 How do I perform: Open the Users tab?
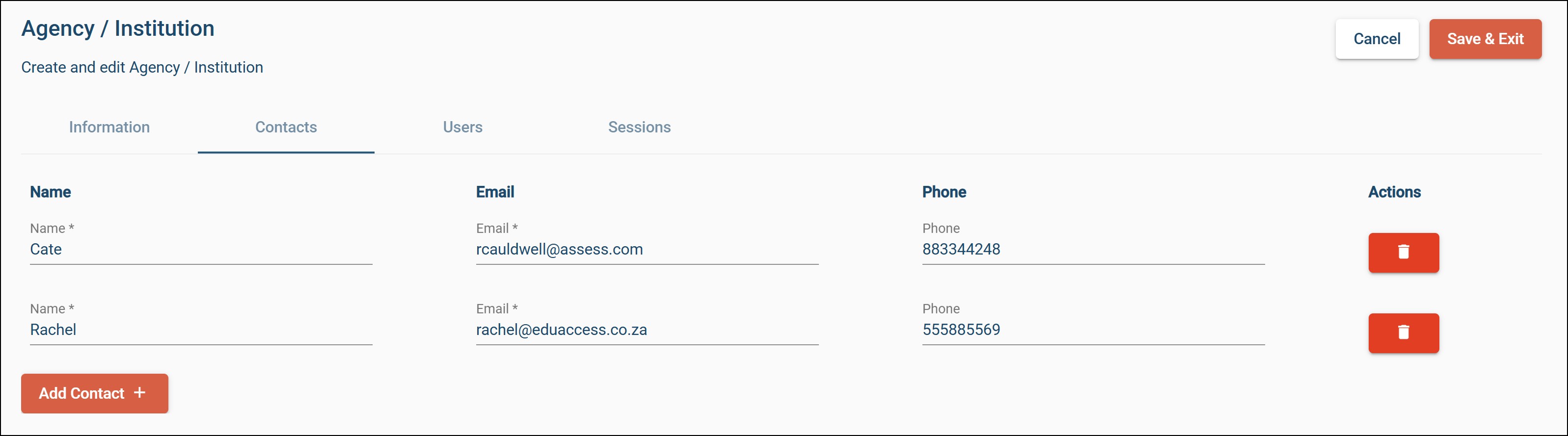click(462, 127)
